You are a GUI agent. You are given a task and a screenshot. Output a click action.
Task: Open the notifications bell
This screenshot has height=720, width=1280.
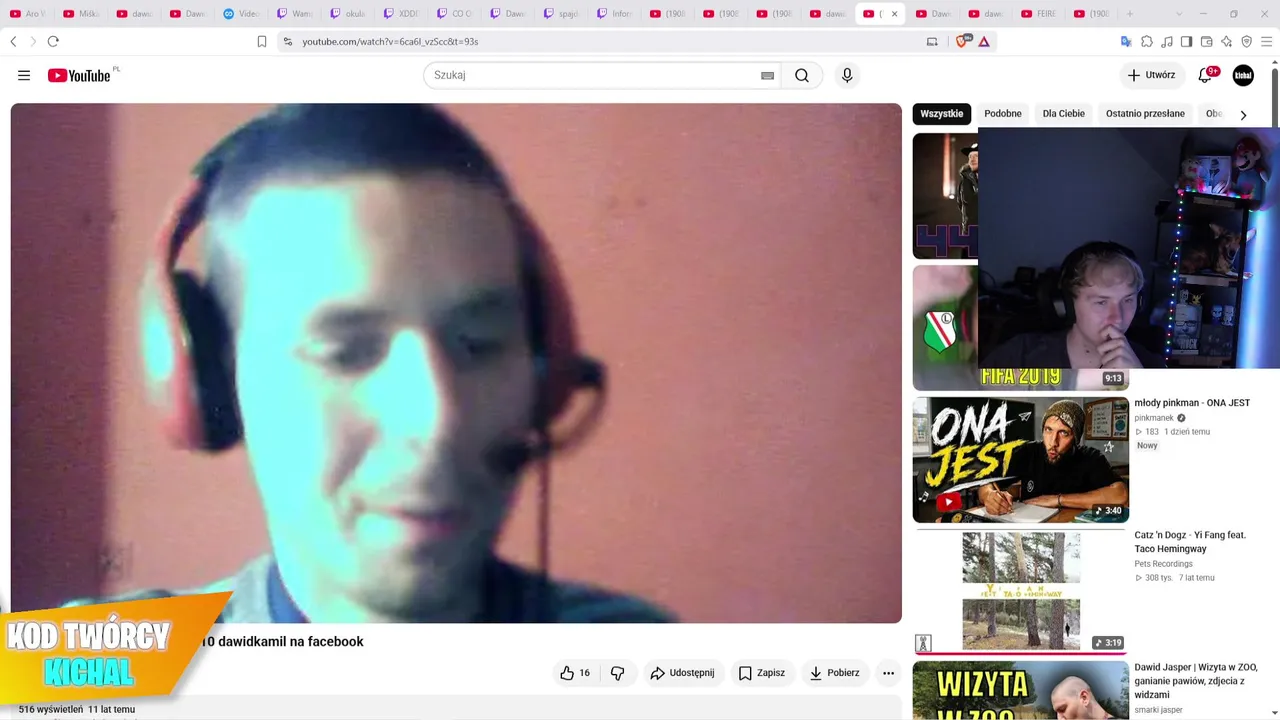coord(1206,75)
